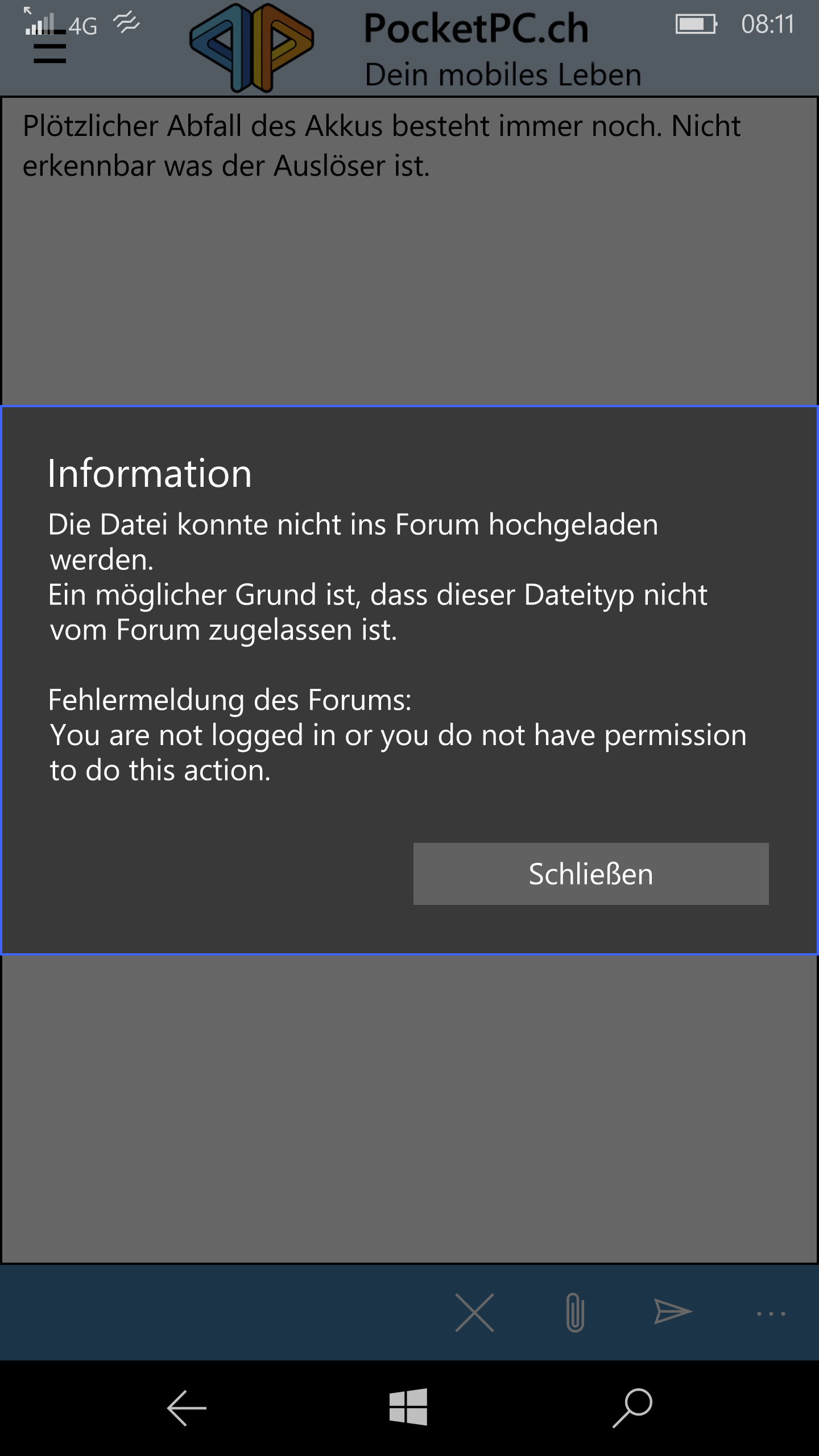The image size is (819, 1456).
Task: Tap the 4G network indicator
Action: tap(83, 26)
